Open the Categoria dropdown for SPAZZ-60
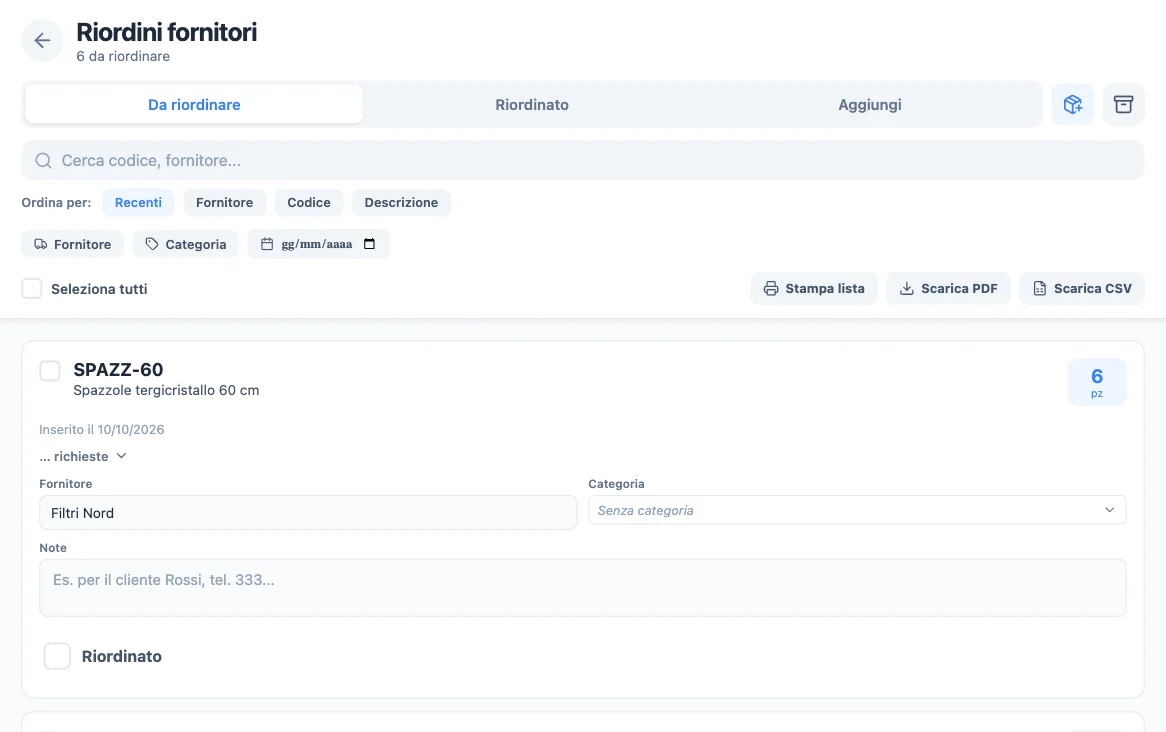Viewport: 1166px width, 732px height. (x=857, y=510)
